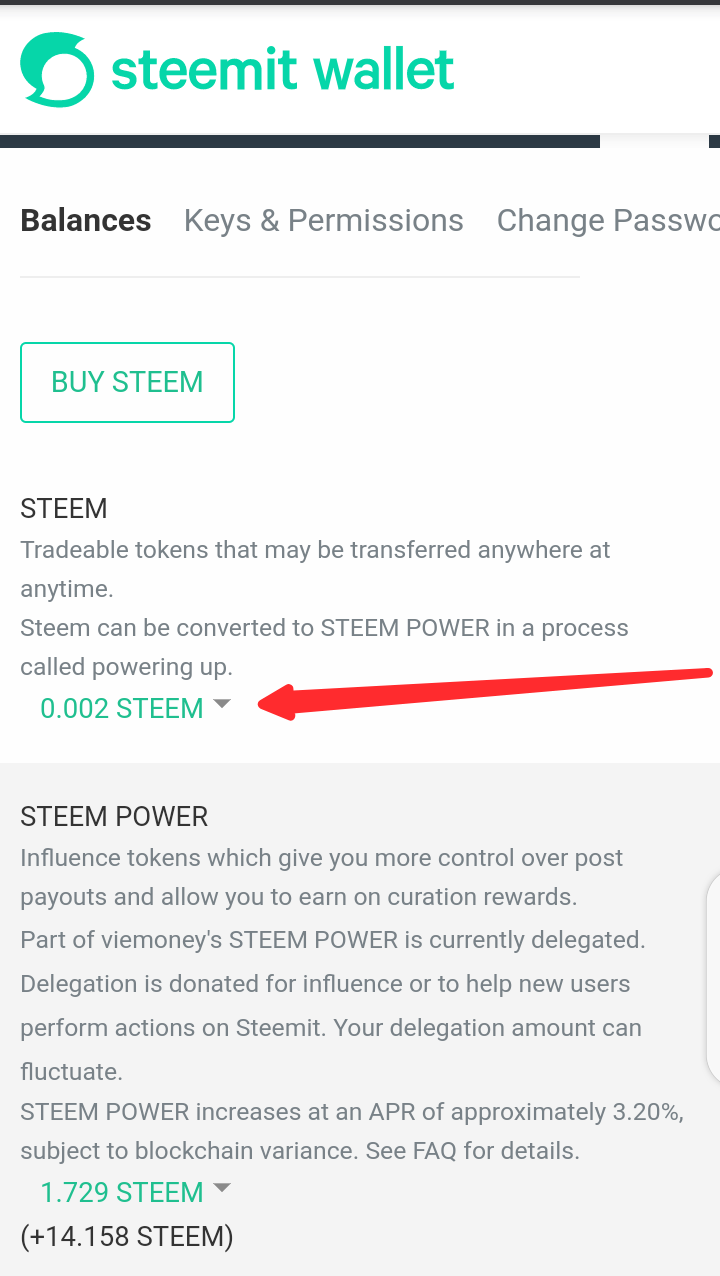
Task: Open the Change Password tab
Action: coord(608,221)
